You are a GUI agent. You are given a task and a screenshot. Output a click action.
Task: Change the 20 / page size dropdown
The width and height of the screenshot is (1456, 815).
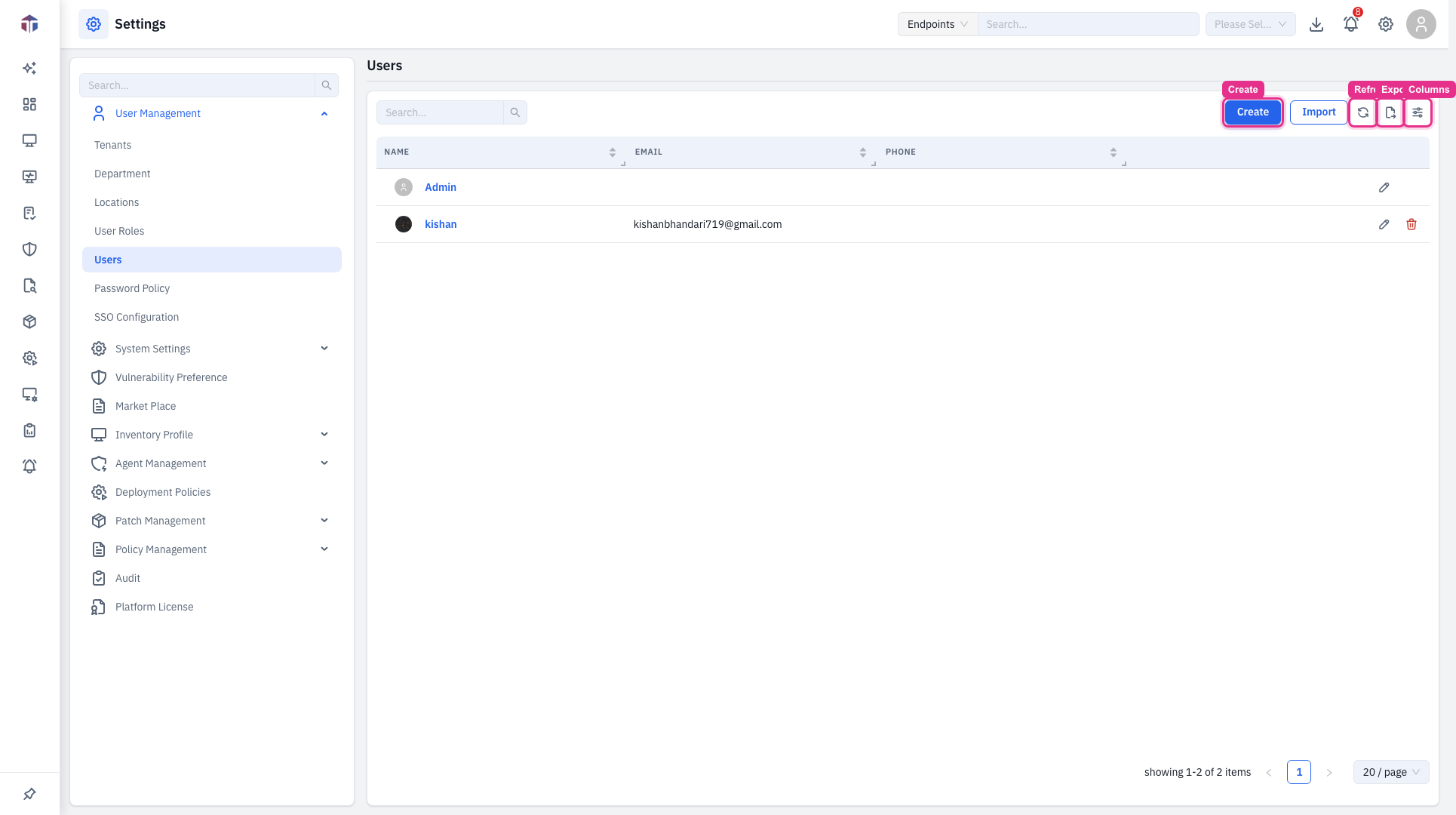click(x=1391, y=772)
